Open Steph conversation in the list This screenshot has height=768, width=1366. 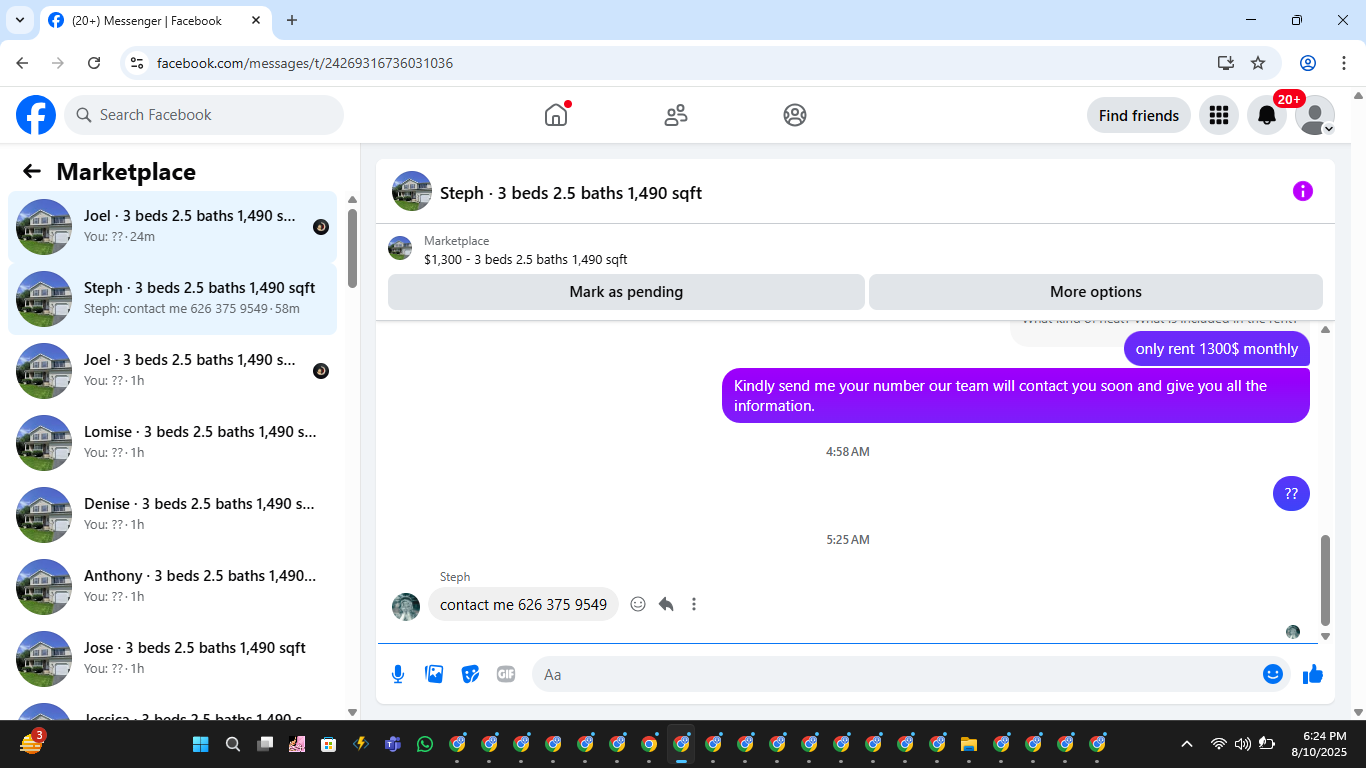[x=172, y=299]
